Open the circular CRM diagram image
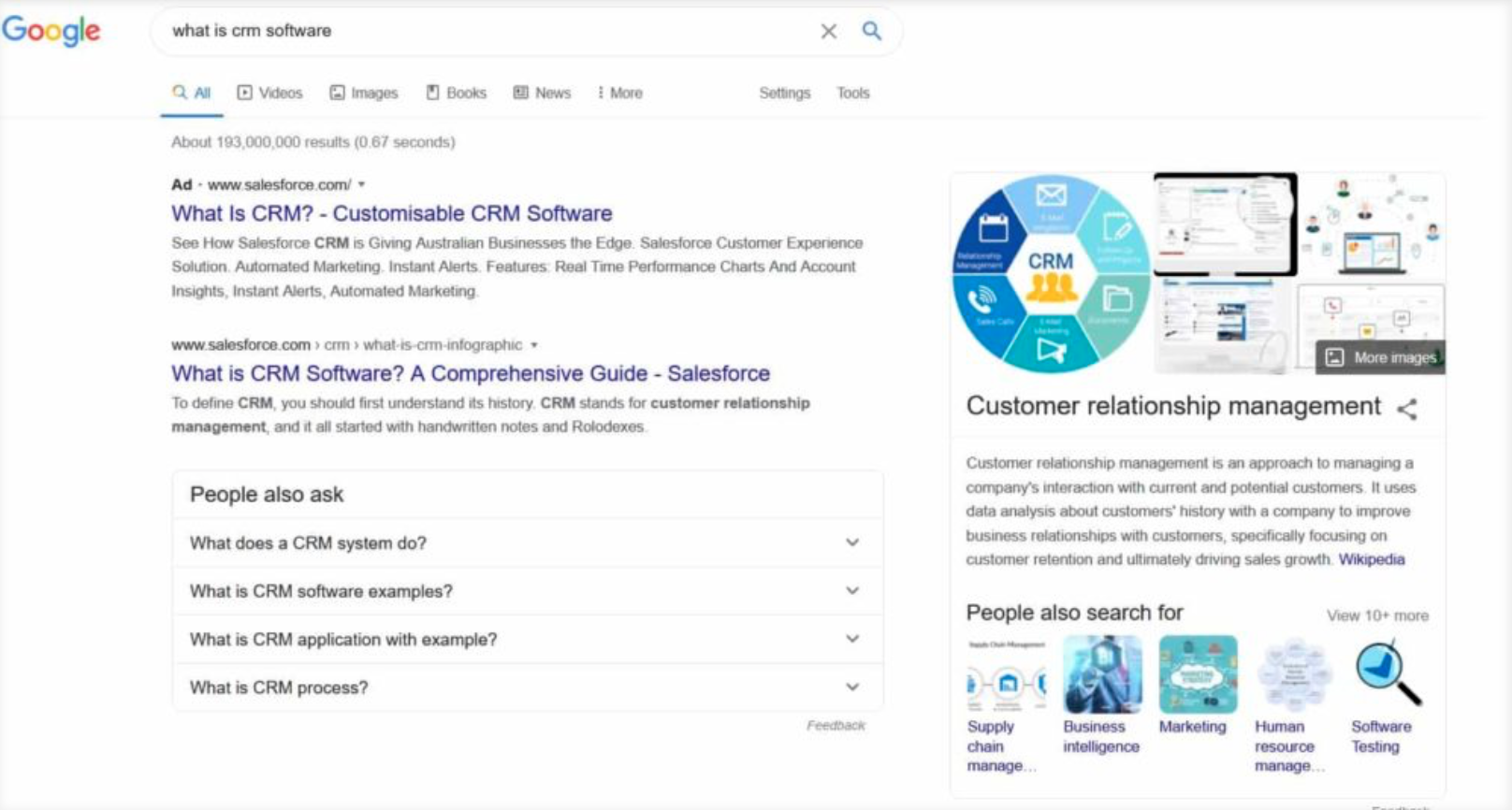 coord(1051,273)
